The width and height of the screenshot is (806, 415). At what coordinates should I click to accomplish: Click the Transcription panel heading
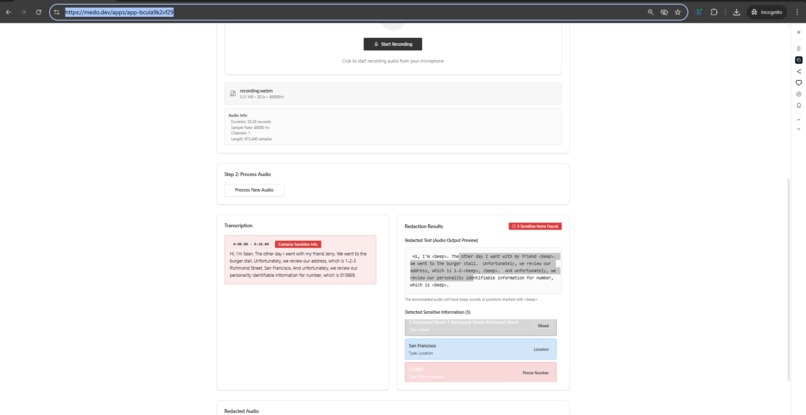[x=238, y=225]
